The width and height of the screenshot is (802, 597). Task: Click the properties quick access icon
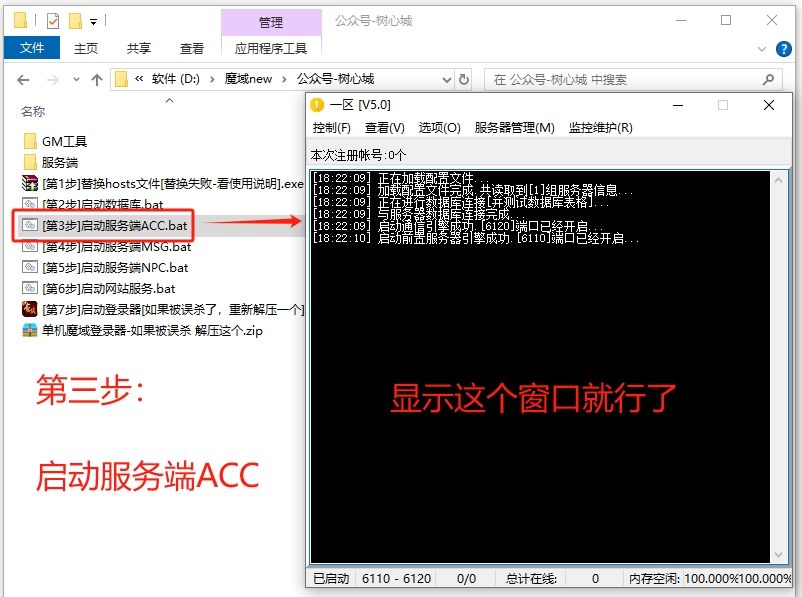pos(53,21)
